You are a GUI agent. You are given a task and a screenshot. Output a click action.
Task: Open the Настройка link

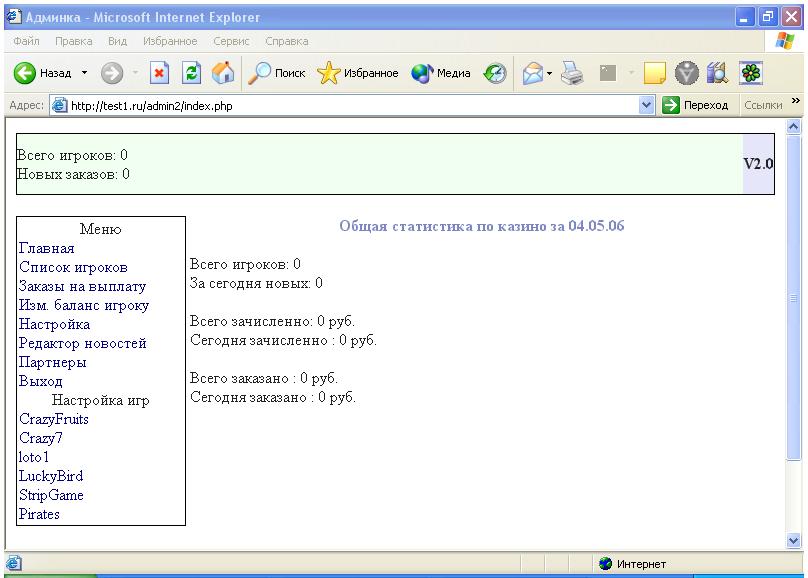pos(54,325)
